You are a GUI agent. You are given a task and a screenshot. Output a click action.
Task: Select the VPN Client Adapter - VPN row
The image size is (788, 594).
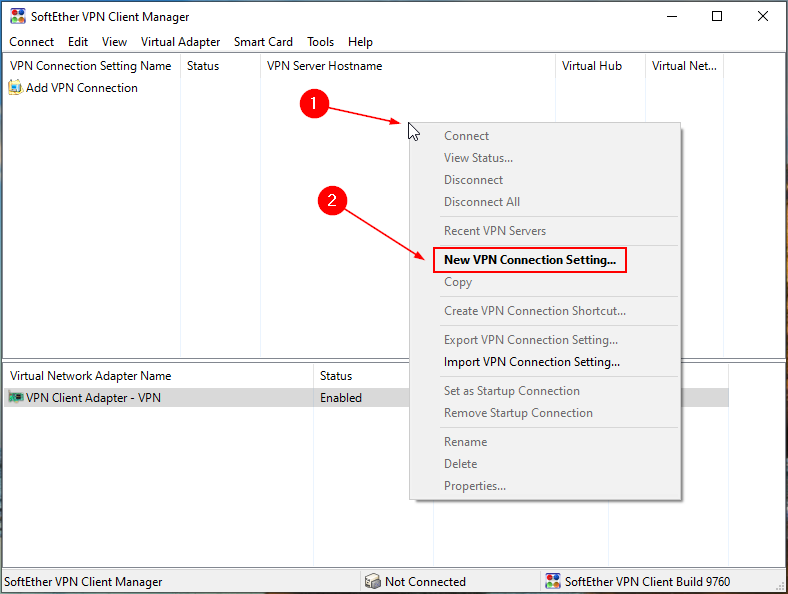click(207, 398)
